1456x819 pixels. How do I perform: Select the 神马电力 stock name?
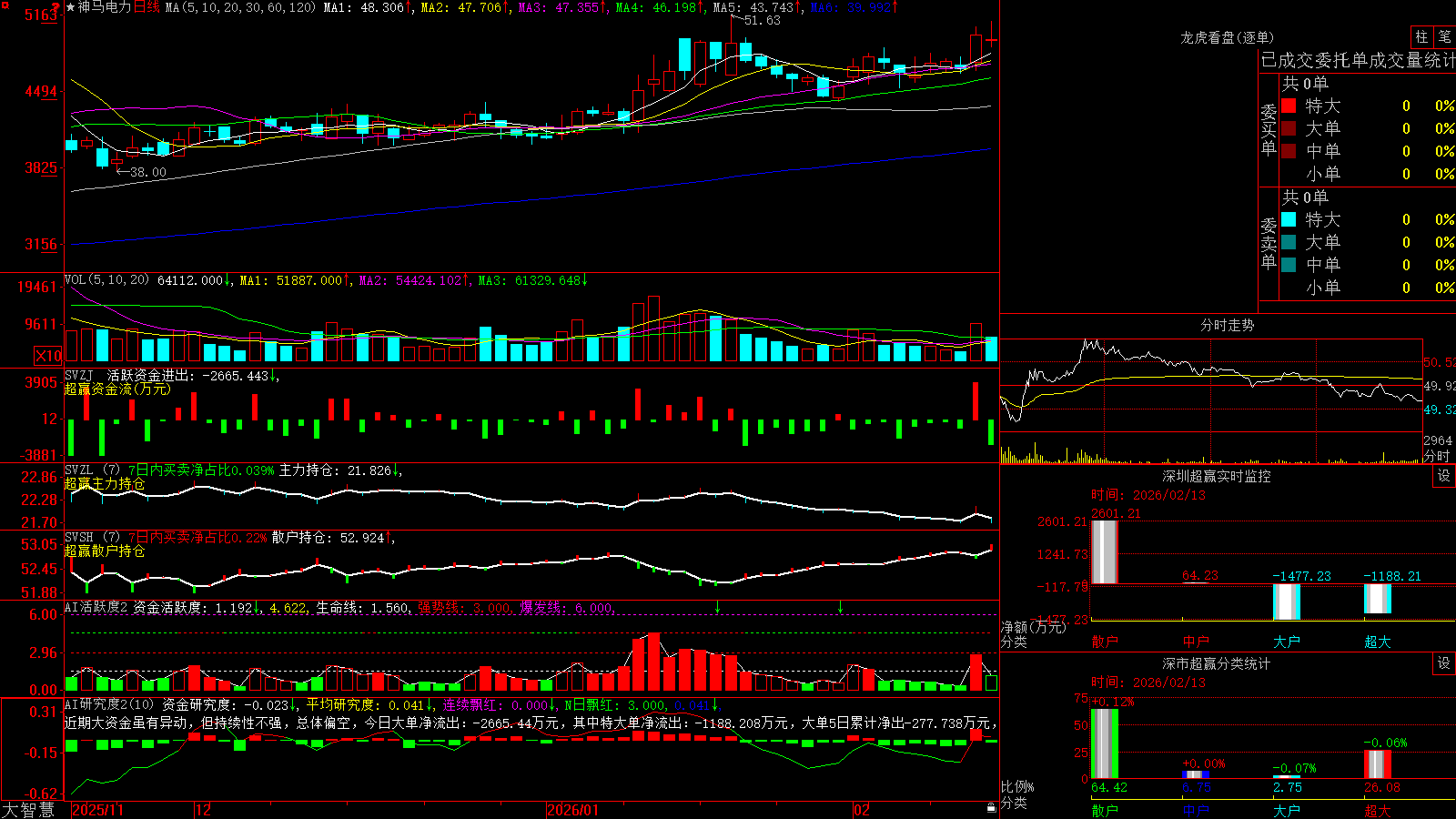tap(105, 7)
